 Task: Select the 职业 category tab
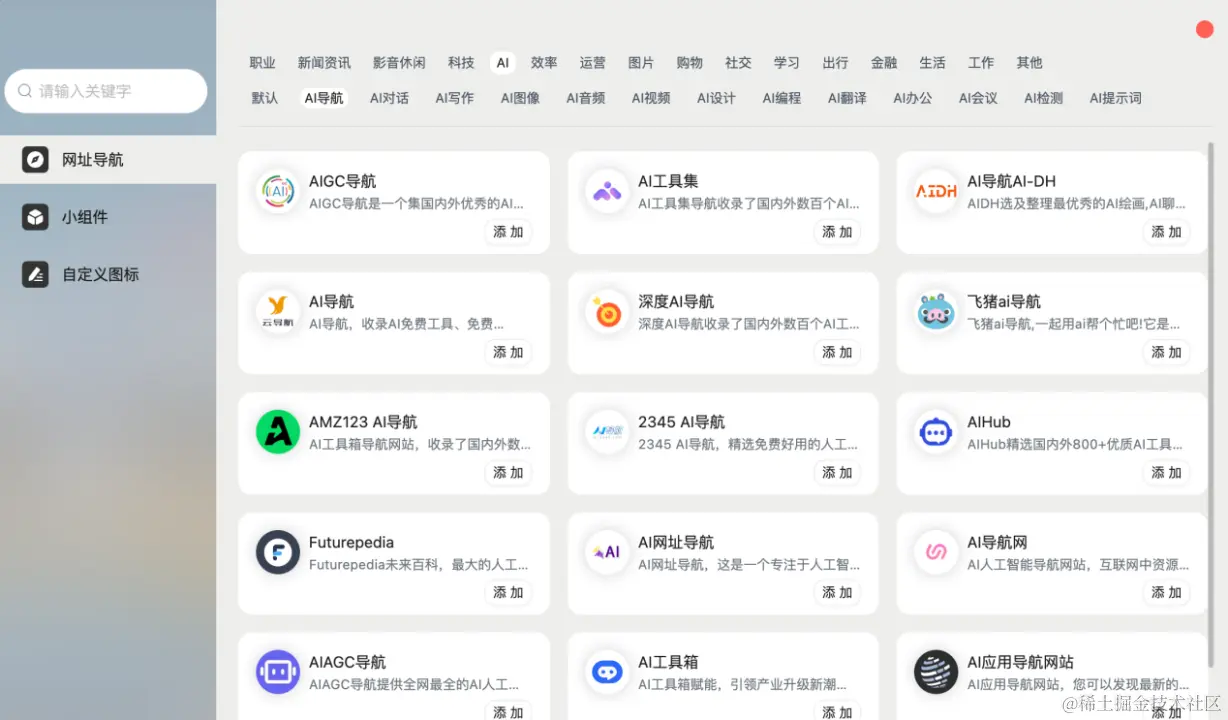point(262,63)
